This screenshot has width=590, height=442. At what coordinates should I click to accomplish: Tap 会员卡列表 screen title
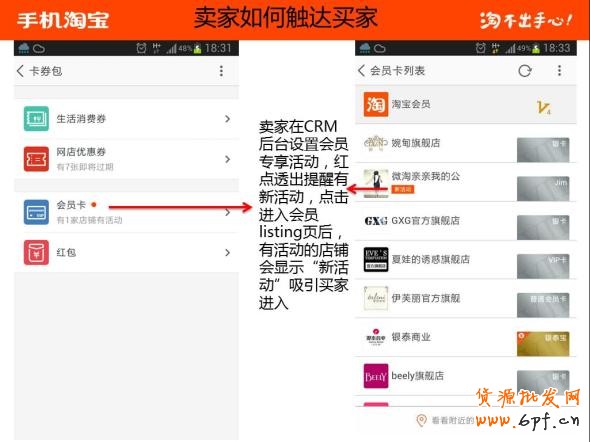coord(397,71)
